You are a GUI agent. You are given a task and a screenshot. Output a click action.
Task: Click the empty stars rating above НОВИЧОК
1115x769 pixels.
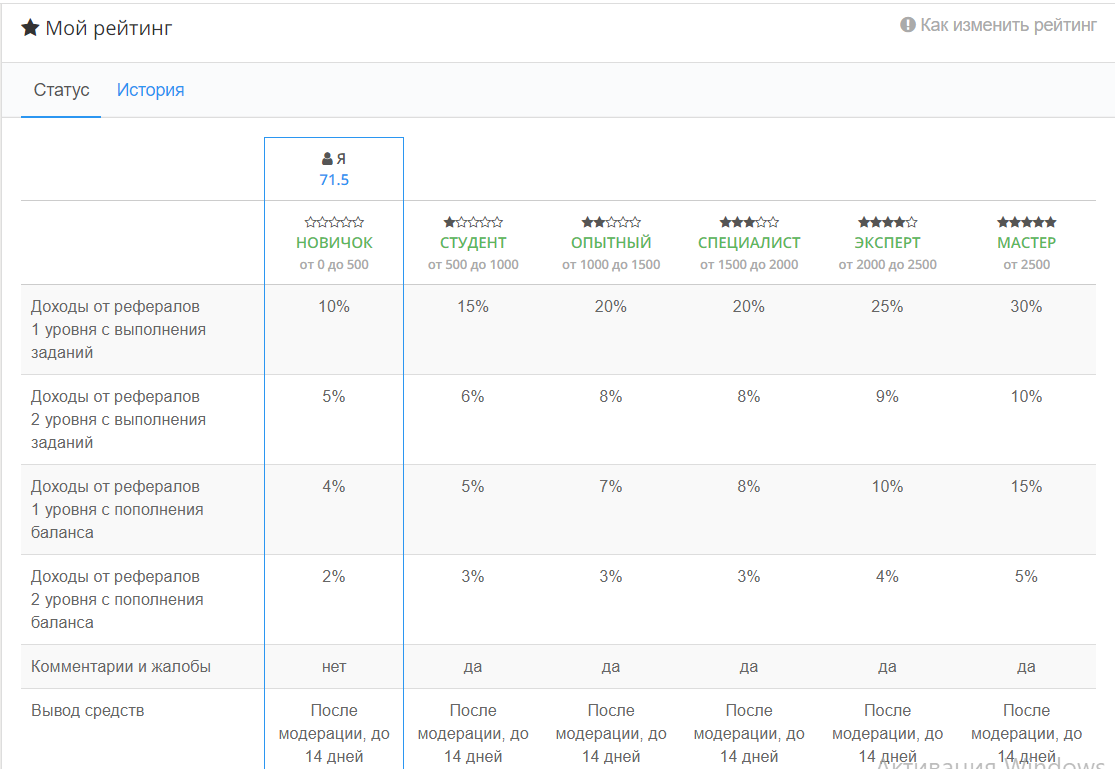click(334, 222)
